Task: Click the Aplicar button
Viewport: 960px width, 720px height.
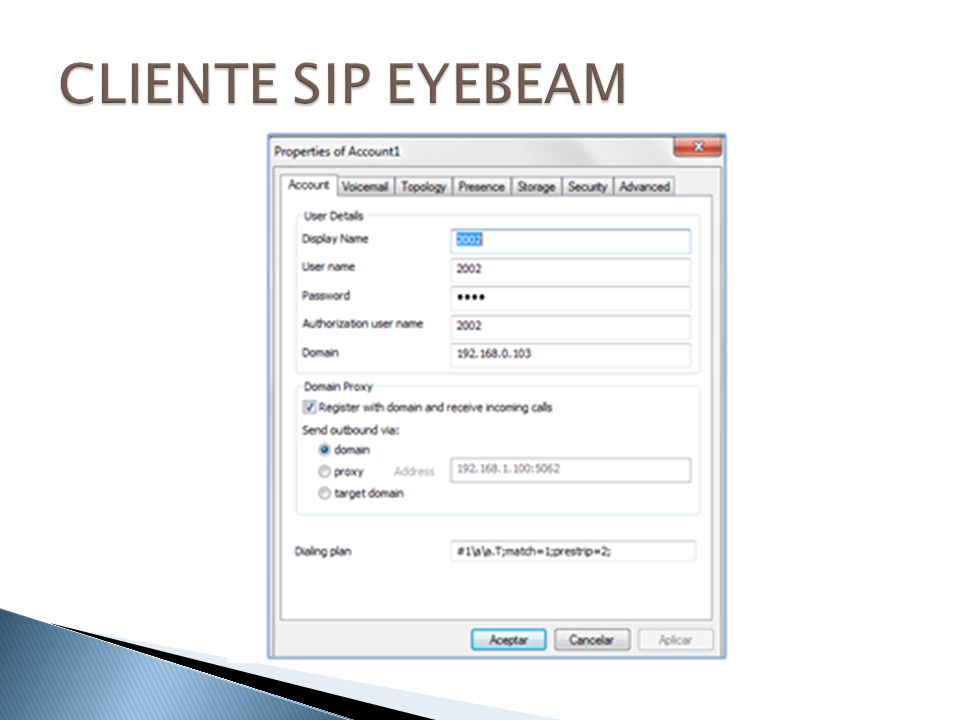Action: point(675,640)
